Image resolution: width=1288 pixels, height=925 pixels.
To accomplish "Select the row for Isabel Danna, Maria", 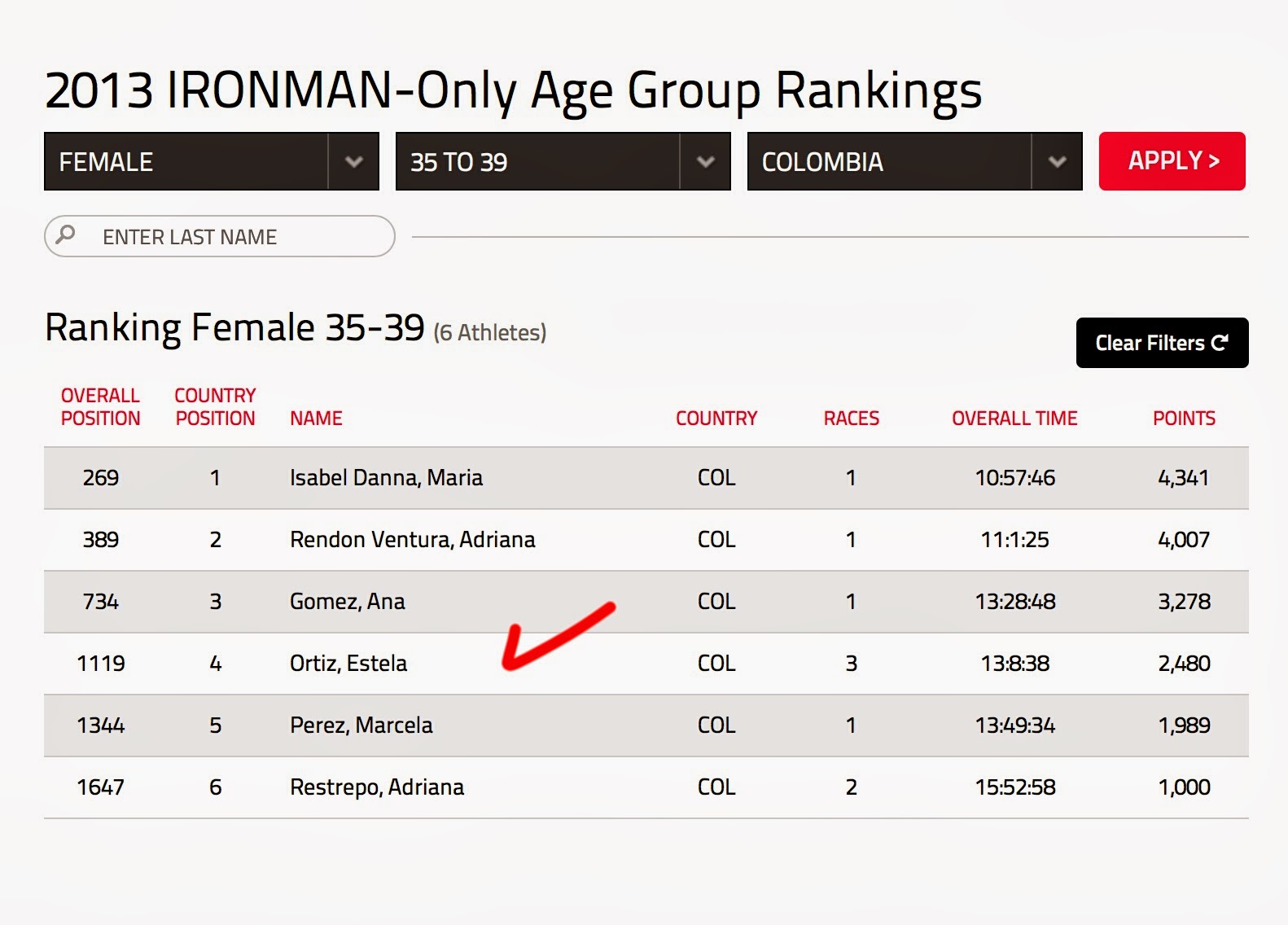I will coord(570,478).
